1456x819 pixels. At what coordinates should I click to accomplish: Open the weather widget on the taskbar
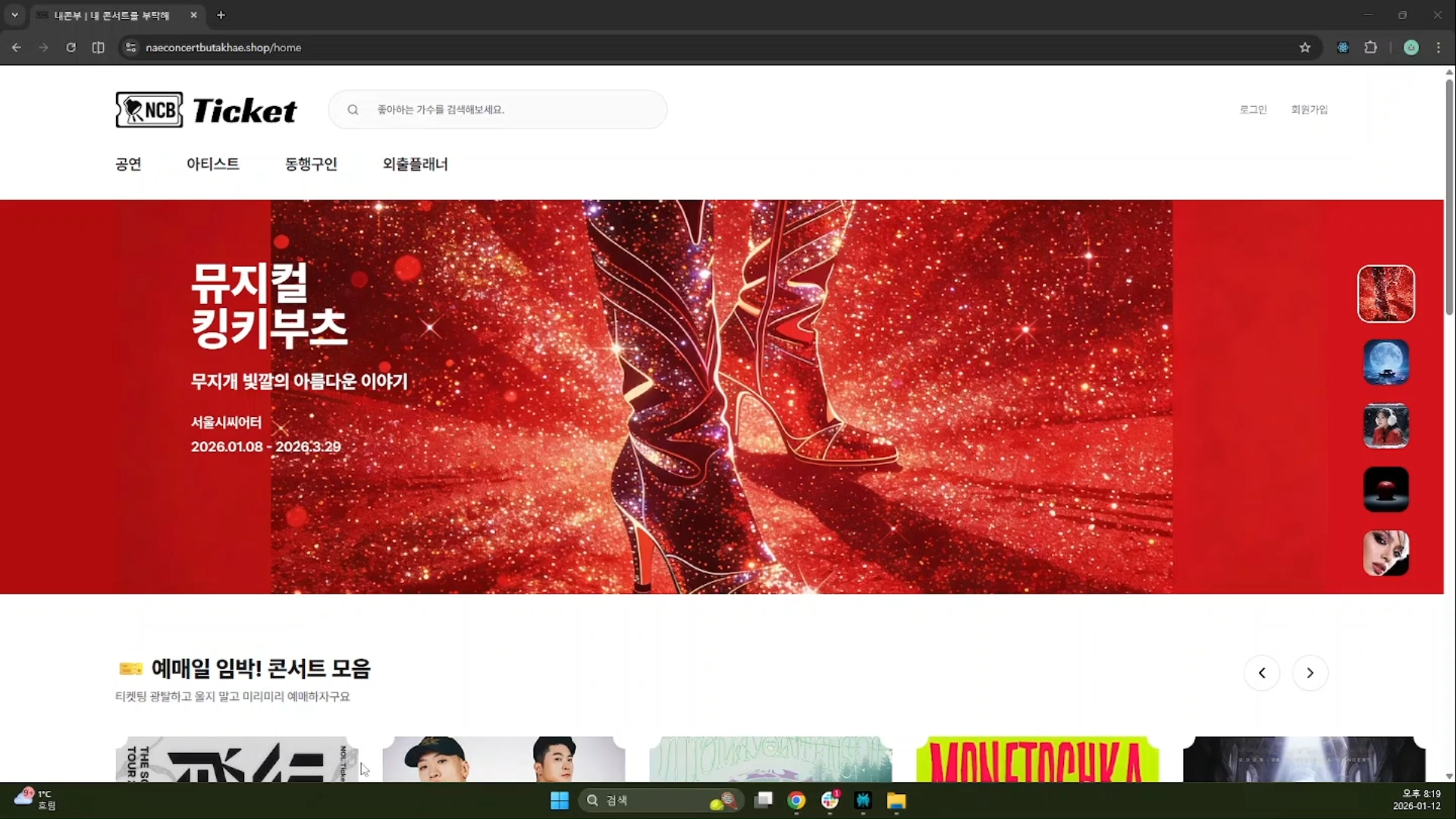[x=36, y=800]
